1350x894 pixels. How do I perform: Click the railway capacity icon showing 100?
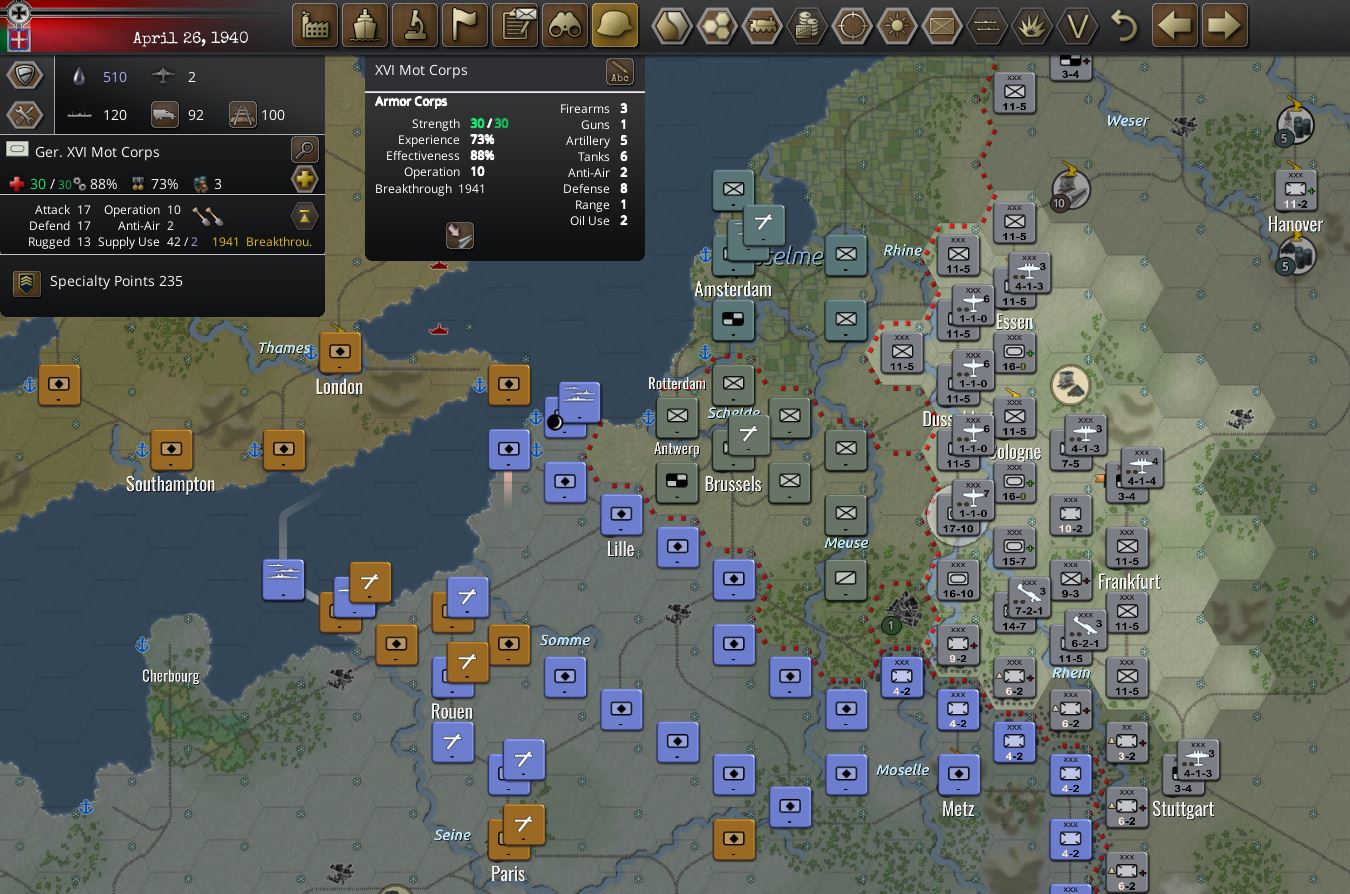click(242, 114)
